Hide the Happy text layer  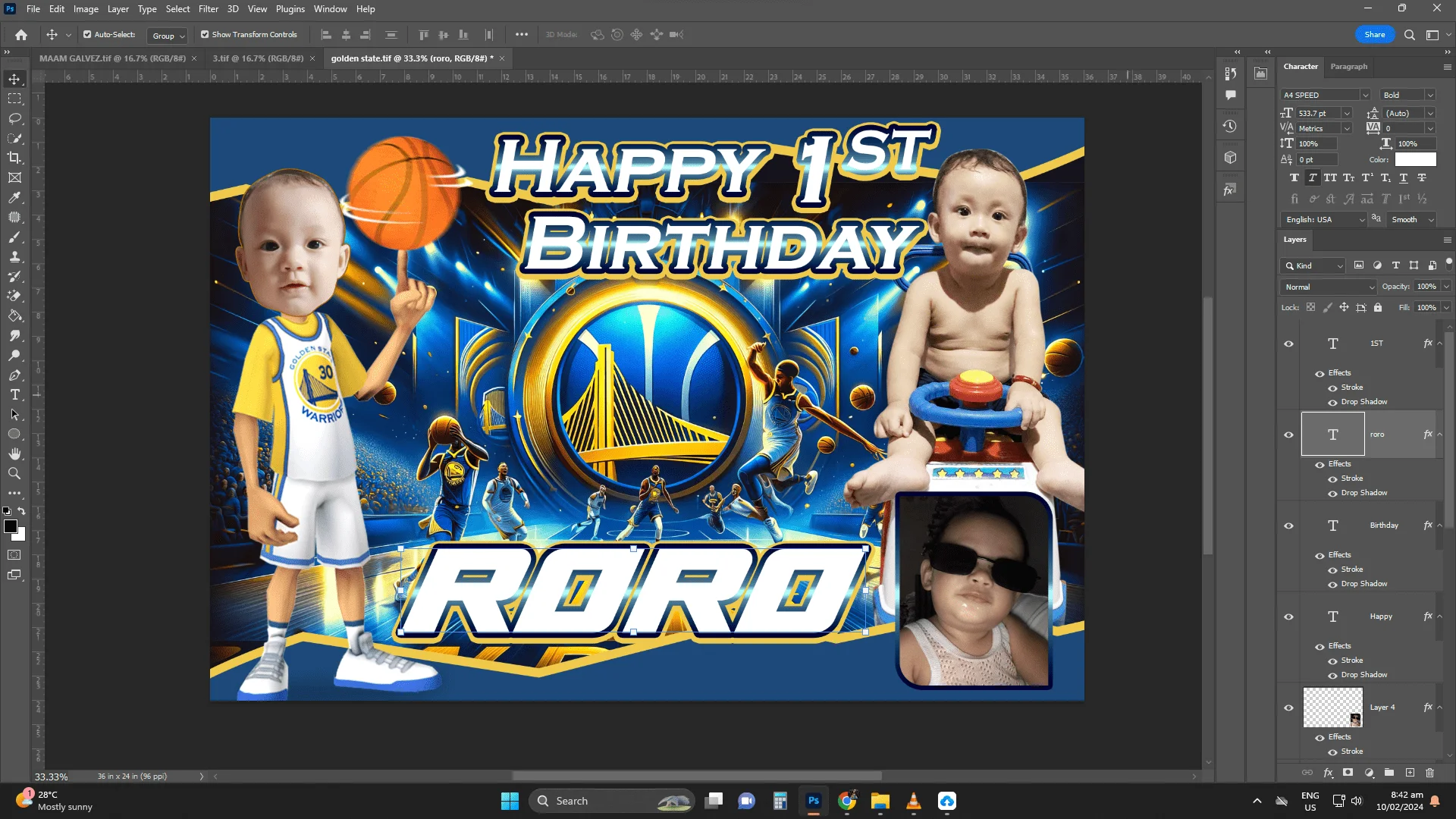point(1288,617)
